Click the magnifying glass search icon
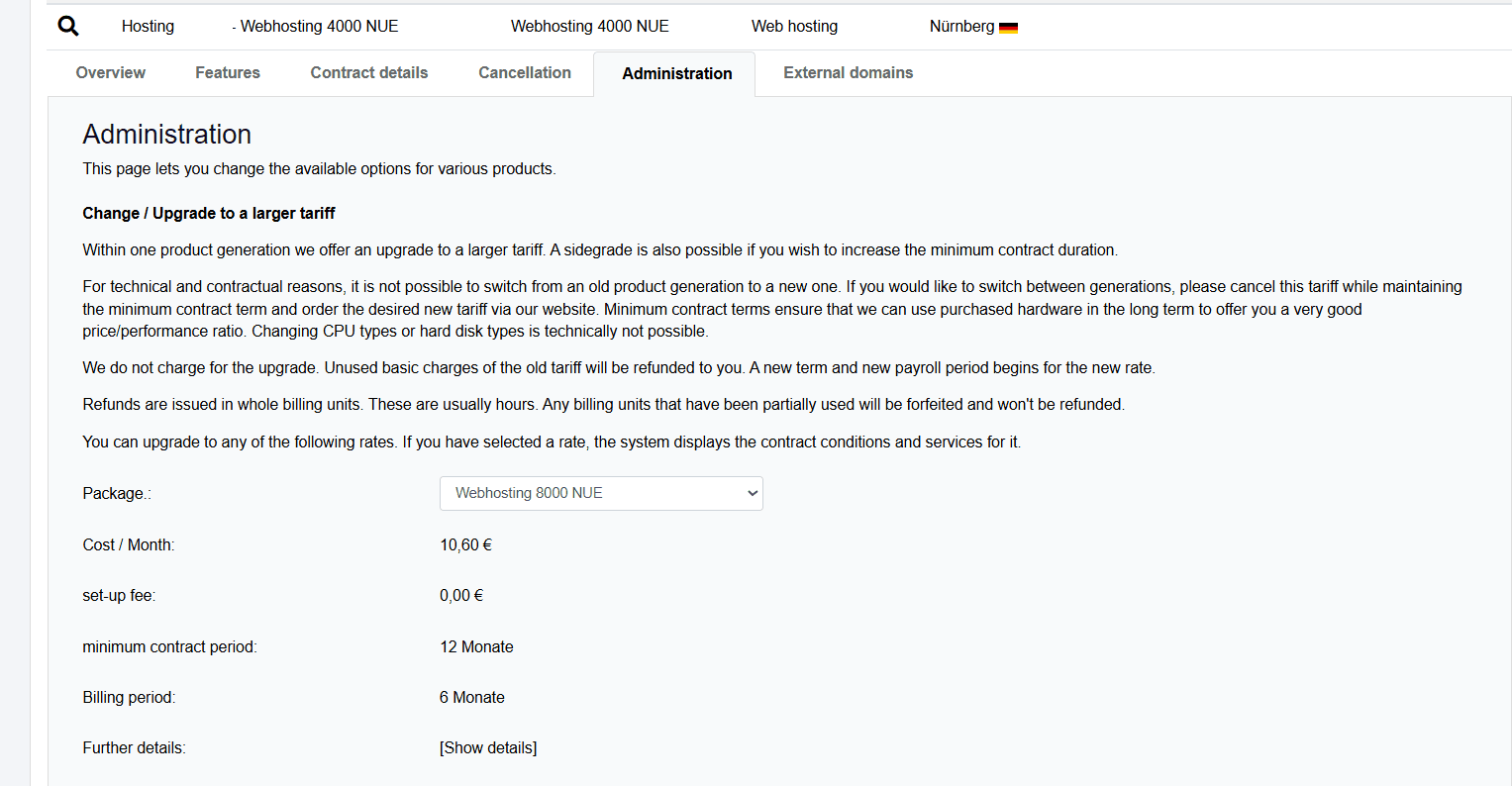The height and width of the screenshot is (786, 1512). [68, 27]
